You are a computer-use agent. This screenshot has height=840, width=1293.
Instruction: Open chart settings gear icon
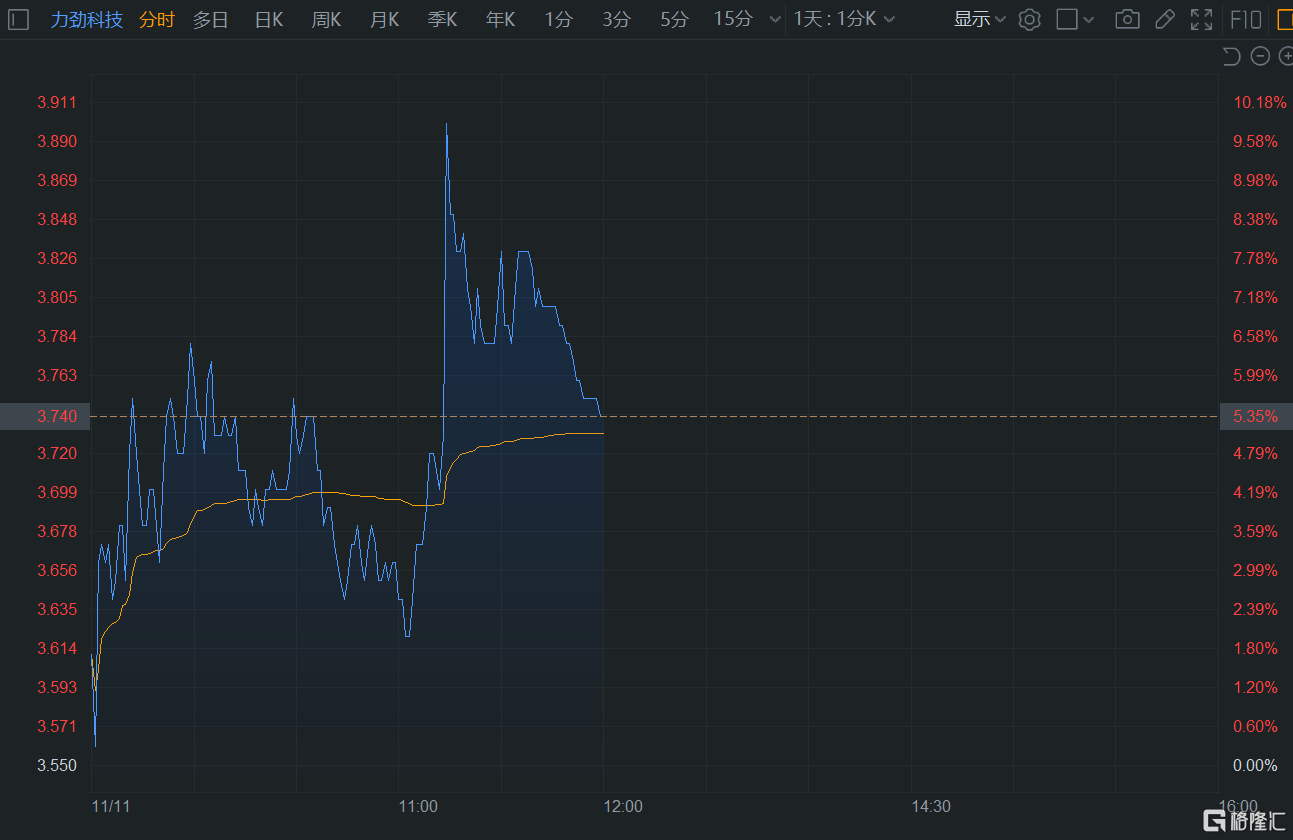pos(1029,19)
